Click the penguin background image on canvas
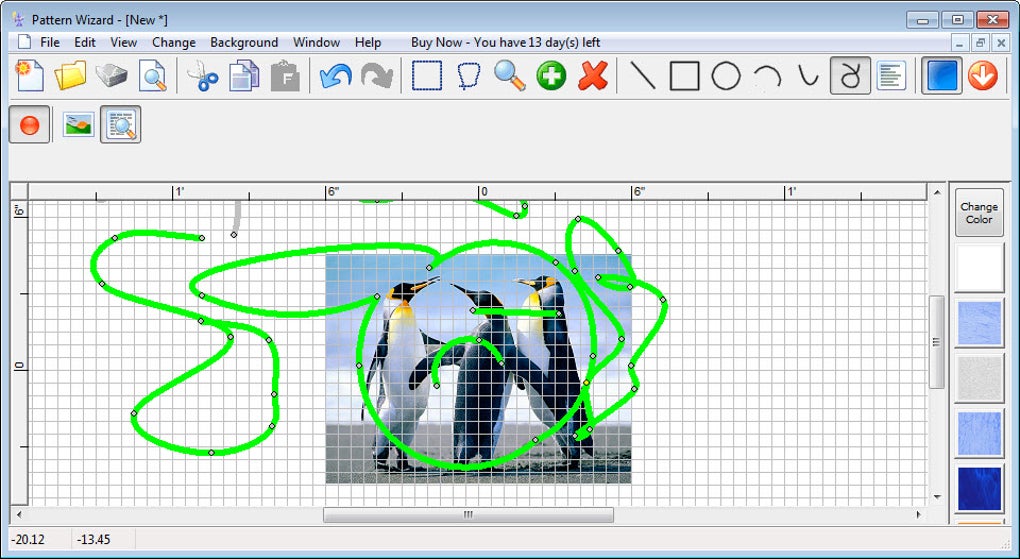This screenshot has width=1020, height=559. [x=478, y=368]
